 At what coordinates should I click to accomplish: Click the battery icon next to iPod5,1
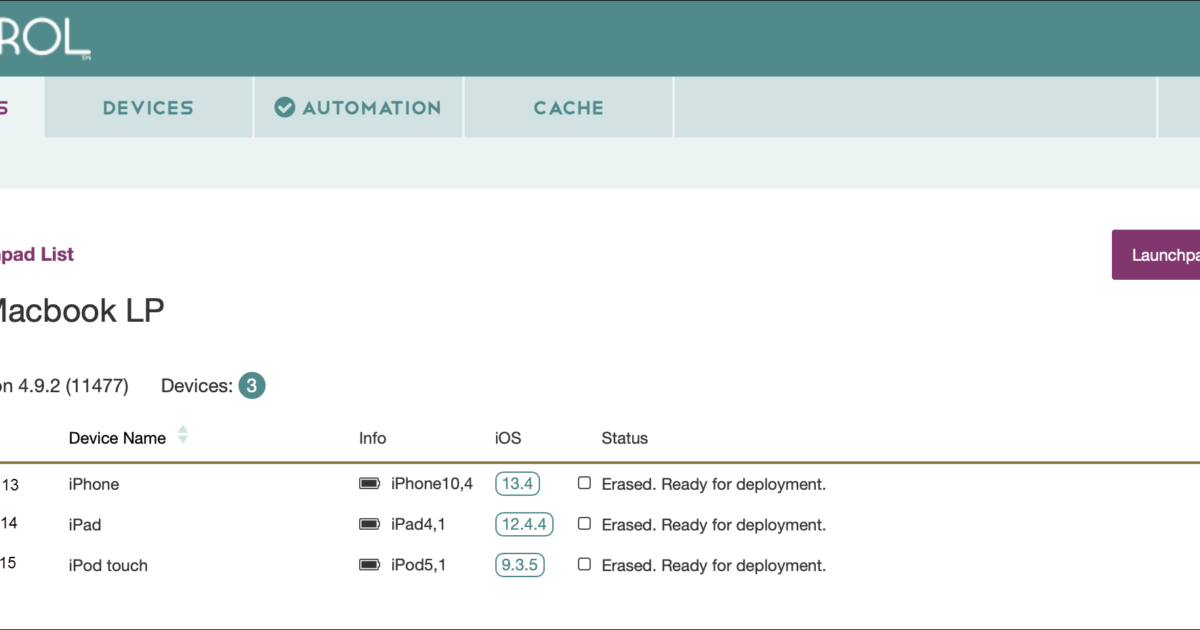[367, 565]
